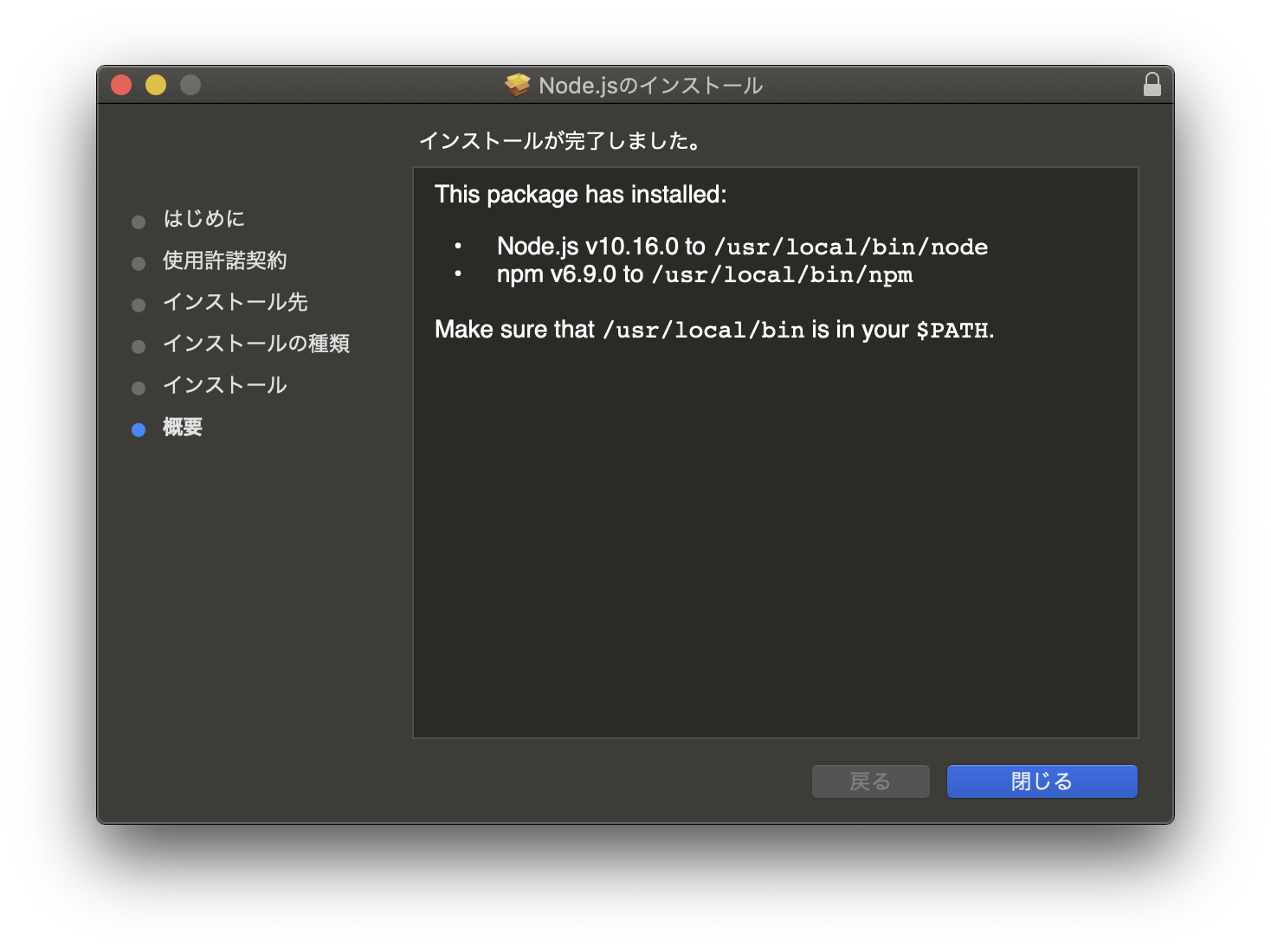Viewport: 1271px width, 952px height.
Task: Click 'Make sure that' sentence
Action: pyautogui.click(x=714, y=330)
